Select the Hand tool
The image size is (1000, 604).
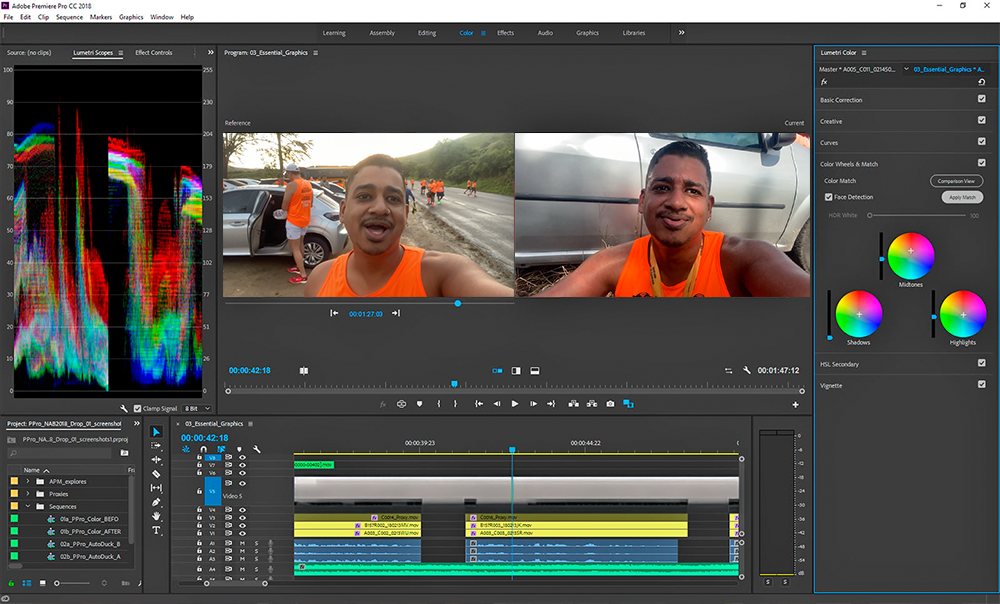pyautogui.click(x=156, y=516)
